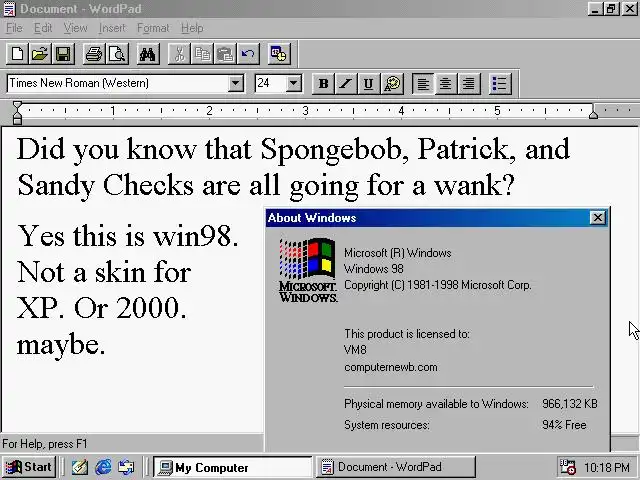The height and width of the screenshot is (480, 640).
Task: Open the text Color palette icon
Action: [392, 84]
